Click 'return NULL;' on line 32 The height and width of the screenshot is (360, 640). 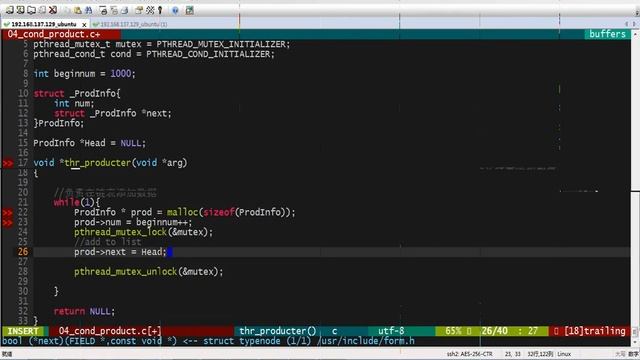(84, 311)
